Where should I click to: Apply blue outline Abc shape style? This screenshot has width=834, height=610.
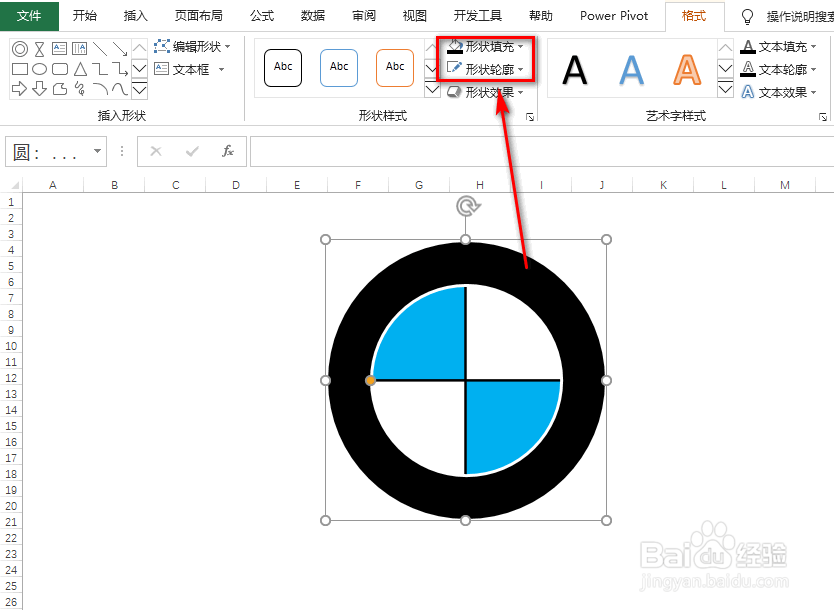coord(339,68)
